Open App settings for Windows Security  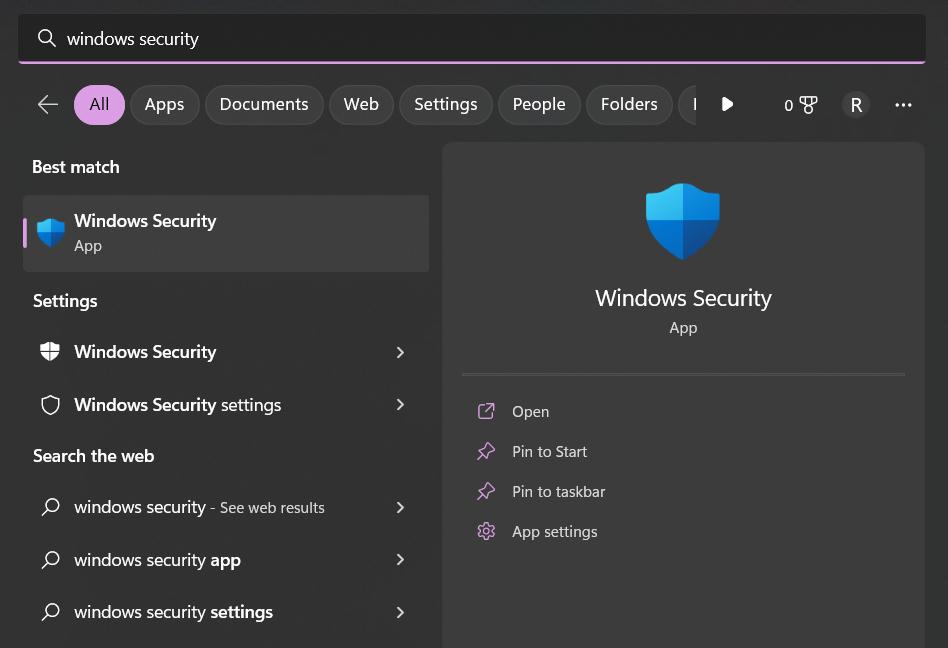click(554, 531)
